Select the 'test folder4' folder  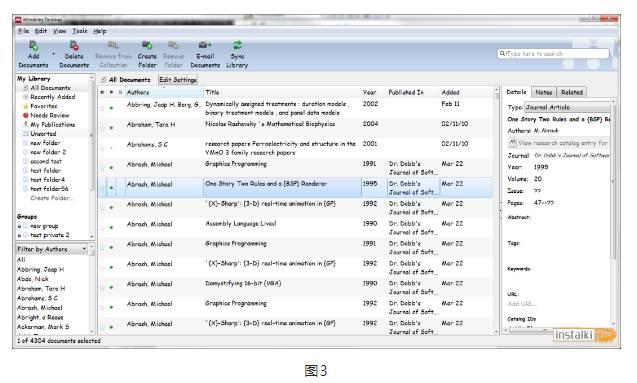[x=47, y=180]
